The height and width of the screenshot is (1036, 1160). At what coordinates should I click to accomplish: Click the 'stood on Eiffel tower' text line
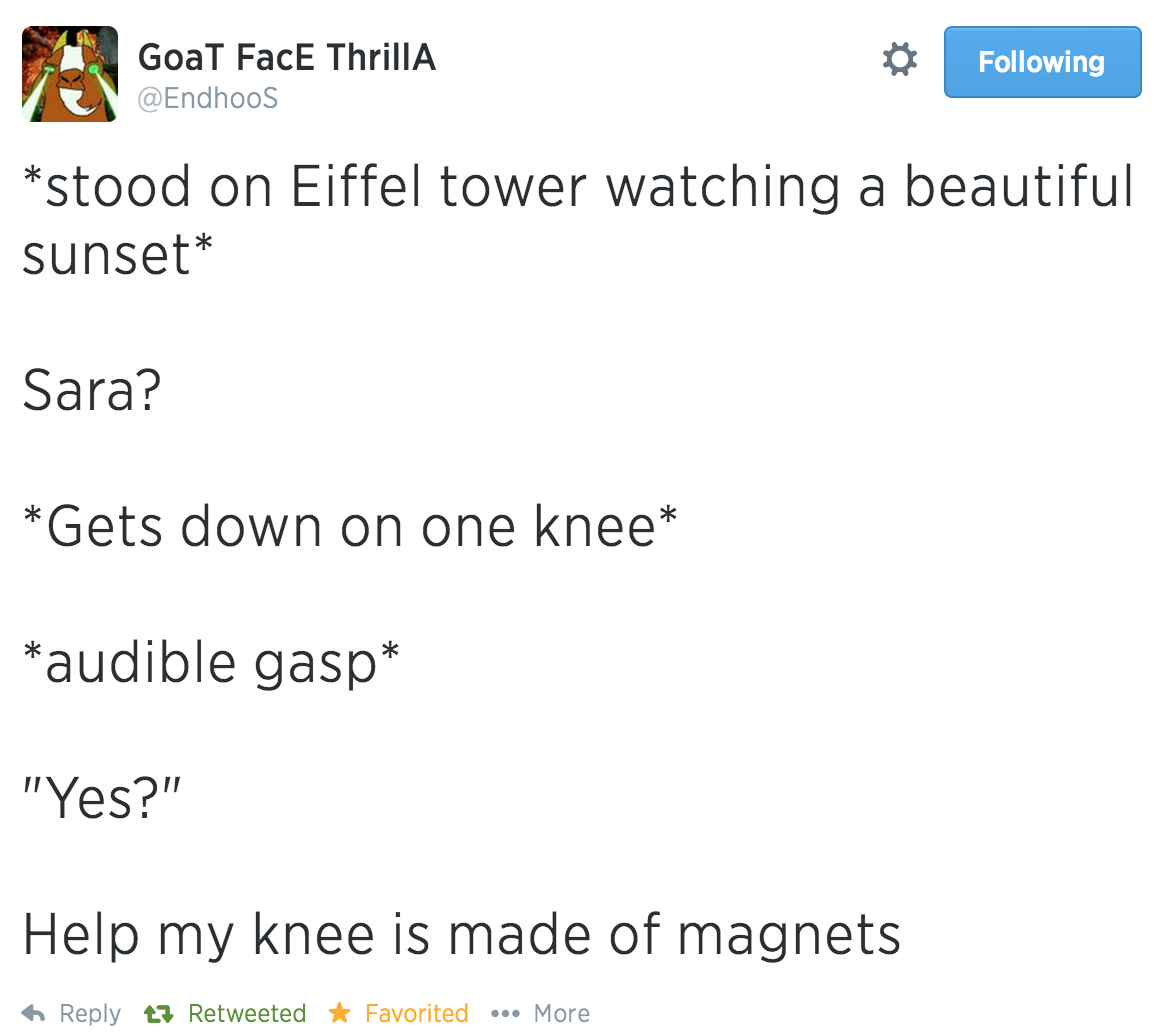(578, 187)
